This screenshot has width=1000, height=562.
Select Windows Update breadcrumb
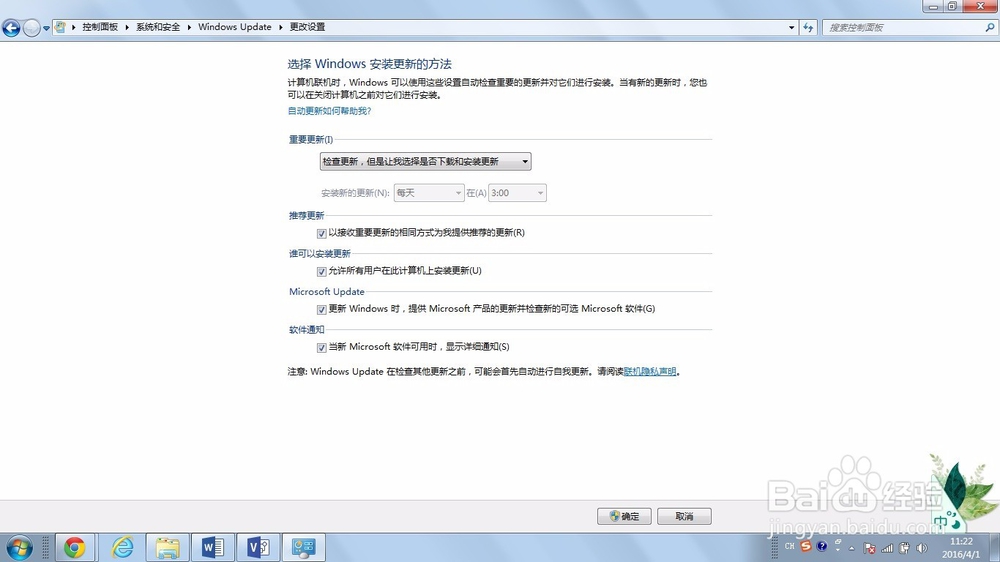[235, 27]
